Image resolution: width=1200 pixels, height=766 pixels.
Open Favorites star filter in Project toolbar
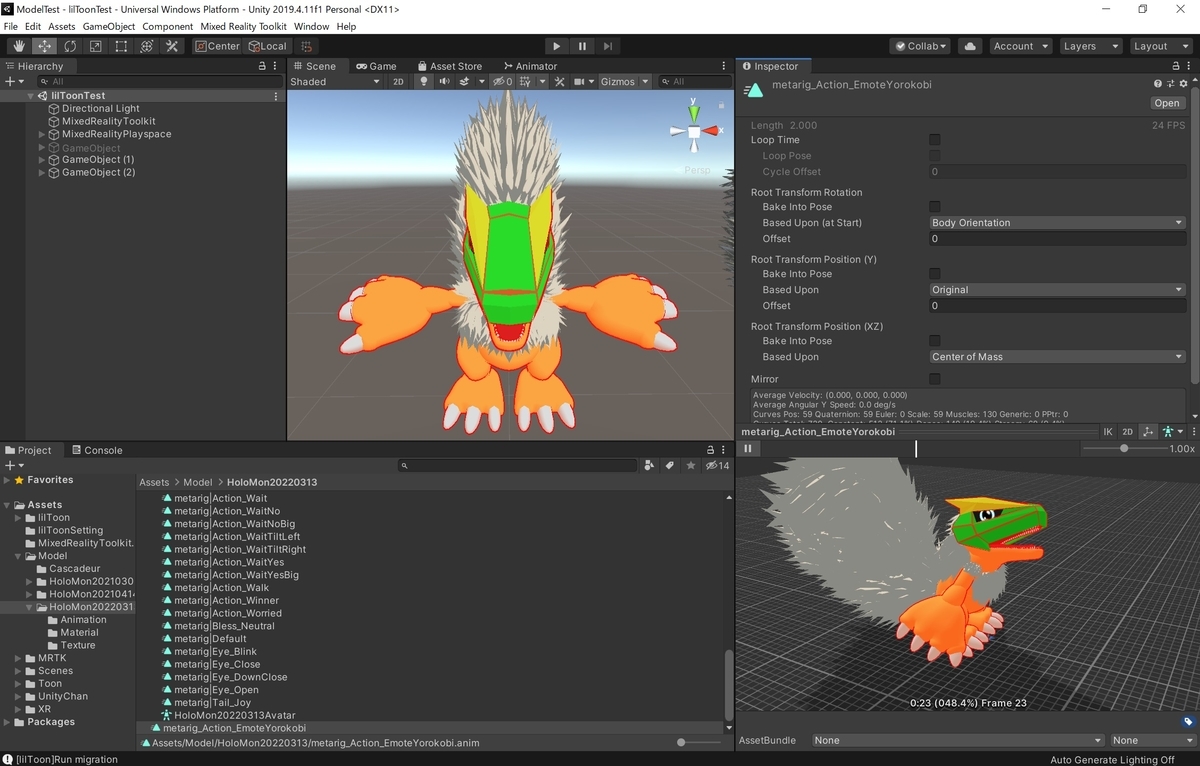(x=691, y=465)
